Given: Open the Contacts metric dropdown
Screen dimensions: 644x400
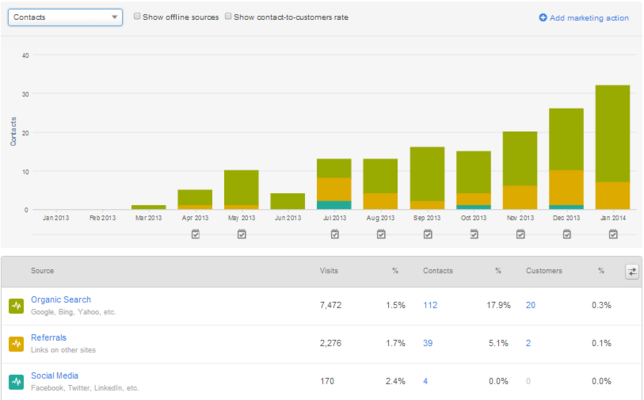Looking at the screenshot, I should pyautogui.click(x=65, y=17).
